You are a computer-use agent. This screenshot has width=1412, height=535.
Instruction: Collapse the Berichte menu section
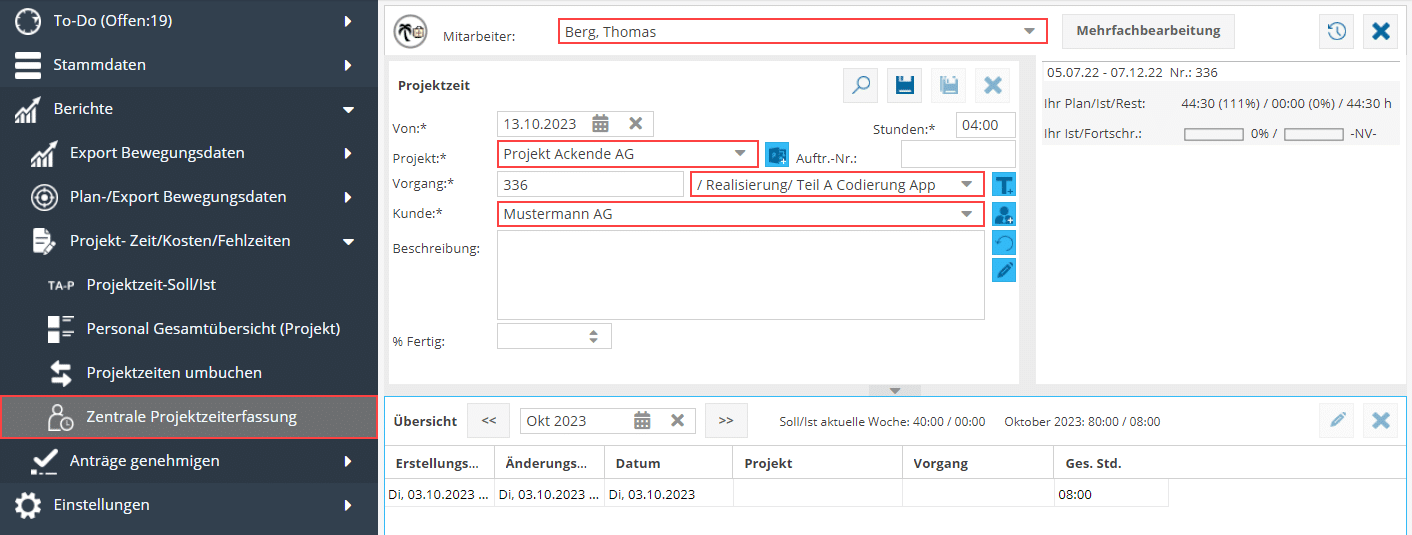[348, 109]
